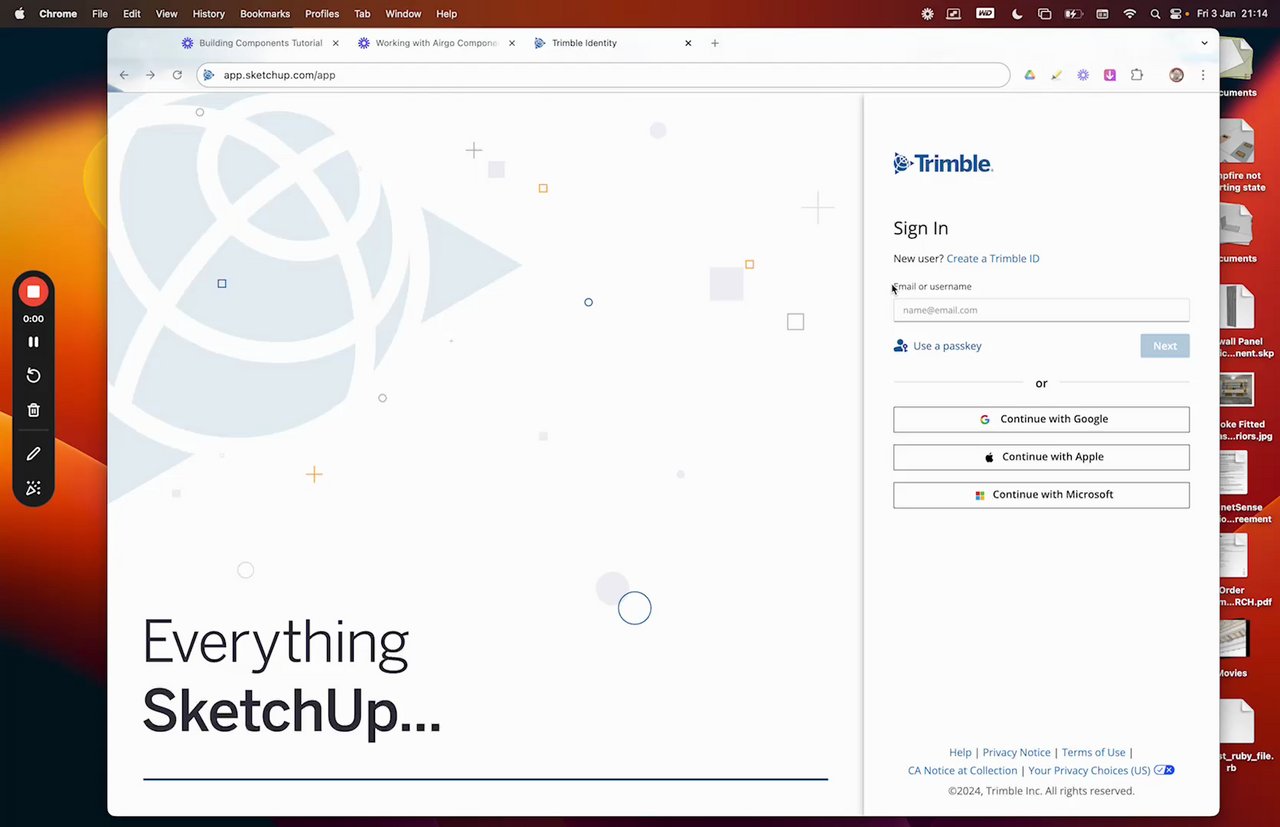Open Spotlight search in menu bar
Image resolution: width=1280 pixels, height=827 pixels.
(1156, 14)
